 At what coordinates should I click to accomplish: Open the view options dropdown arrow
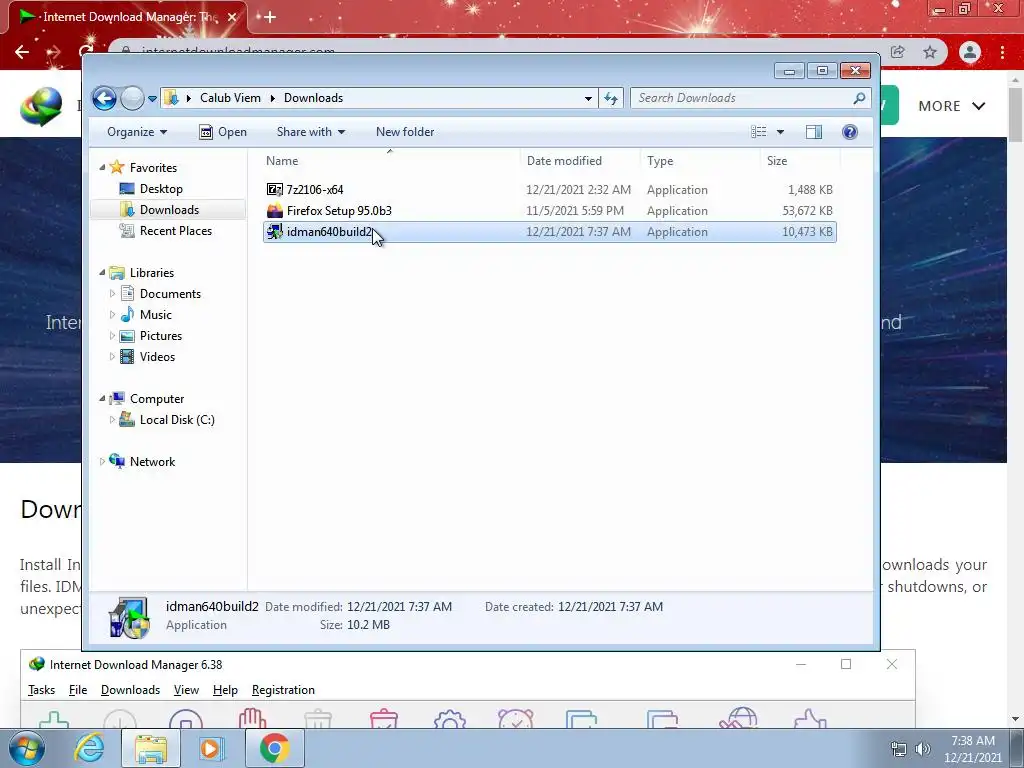[x=780, y=132]
